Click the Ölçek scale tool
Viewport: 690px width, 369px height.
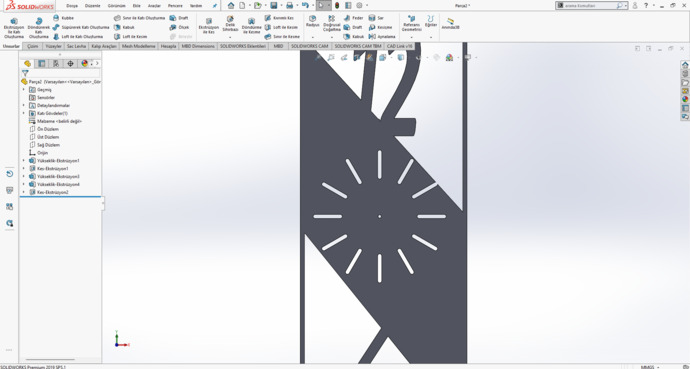pos(180,27)
